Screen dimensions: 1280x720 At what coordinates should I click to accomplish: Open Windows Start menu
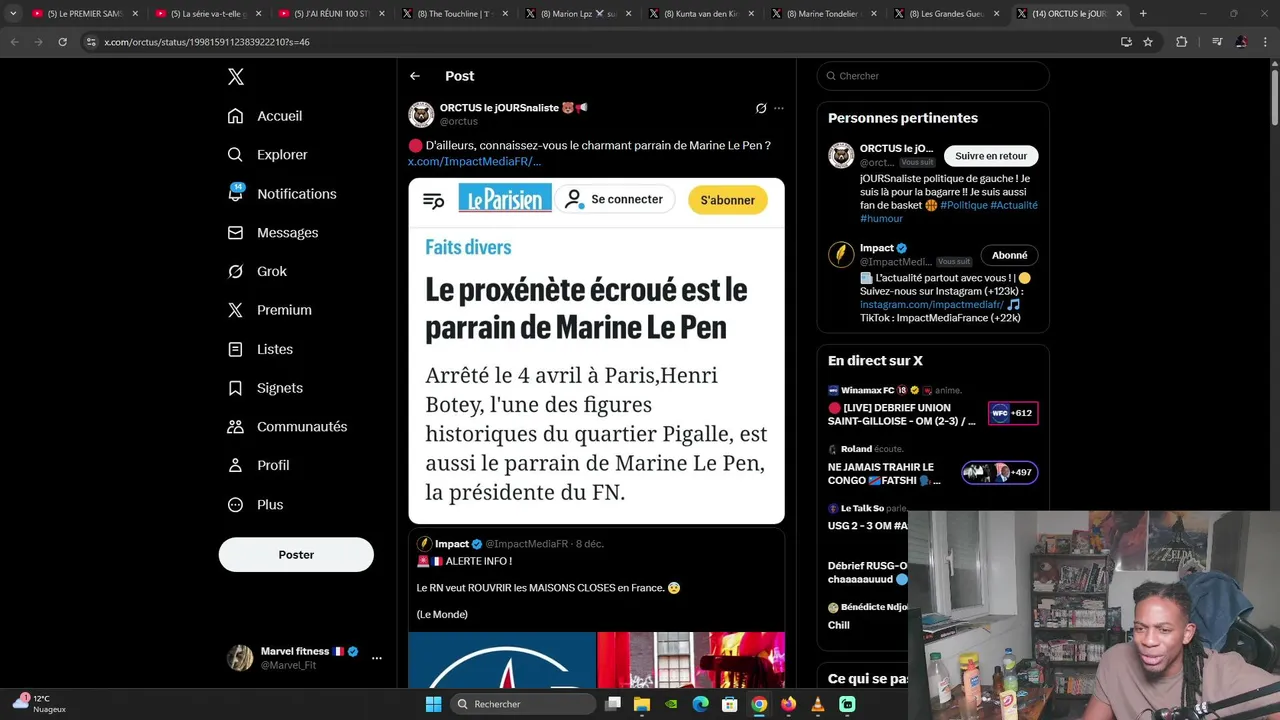tap(433, 704)
